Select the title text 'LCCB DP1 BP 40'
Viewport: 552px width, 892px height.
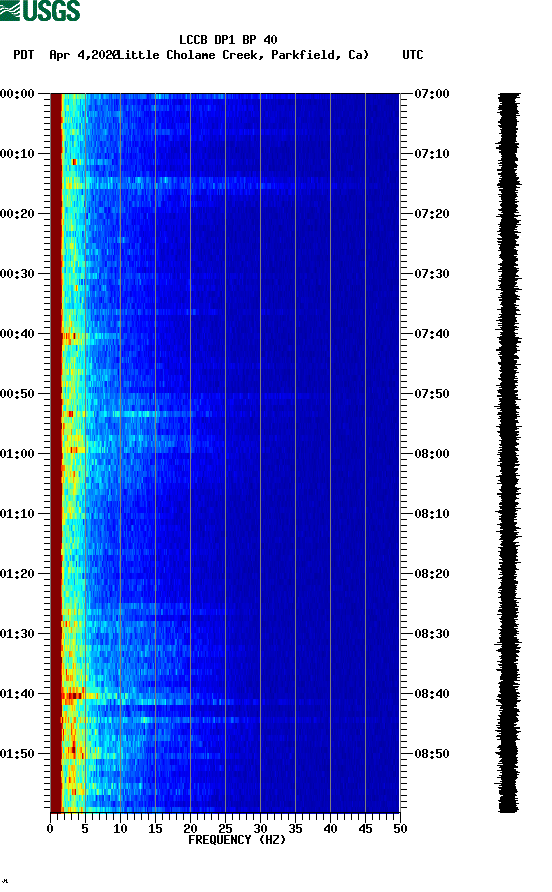228,40
